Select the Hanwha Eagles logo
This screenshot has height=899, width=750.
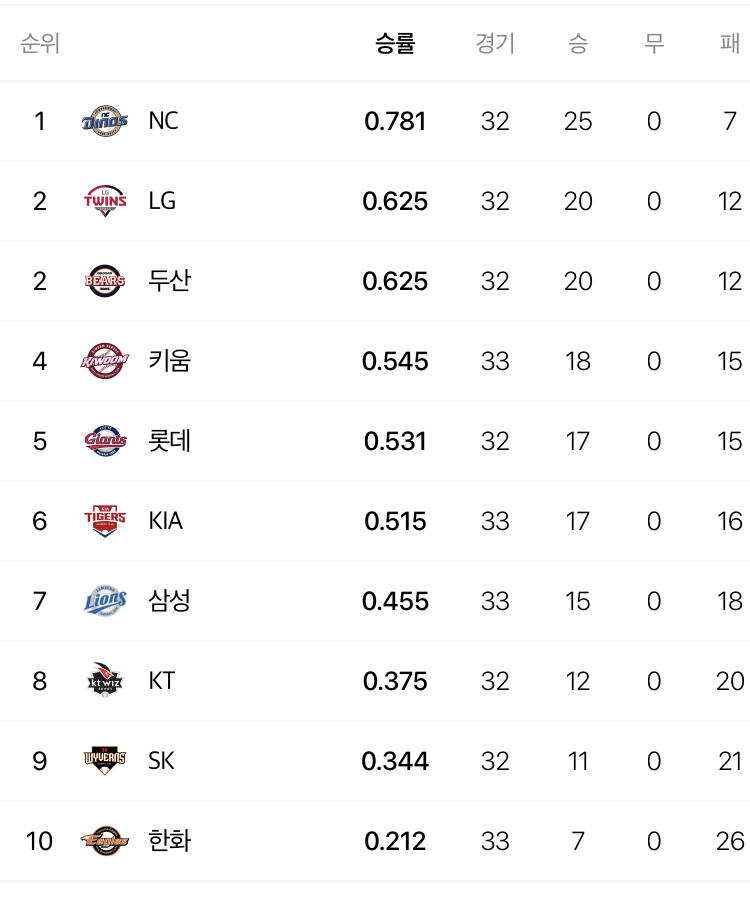(105, 841)
